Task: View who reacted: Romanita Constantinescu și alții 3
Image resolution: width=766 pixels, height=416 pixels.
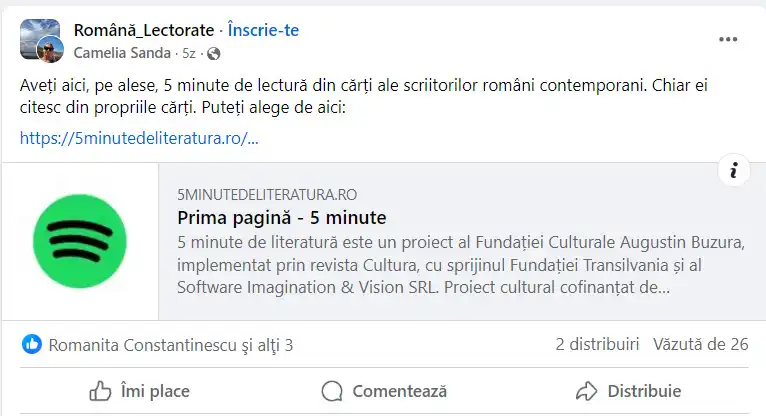Action: [170, 345]
